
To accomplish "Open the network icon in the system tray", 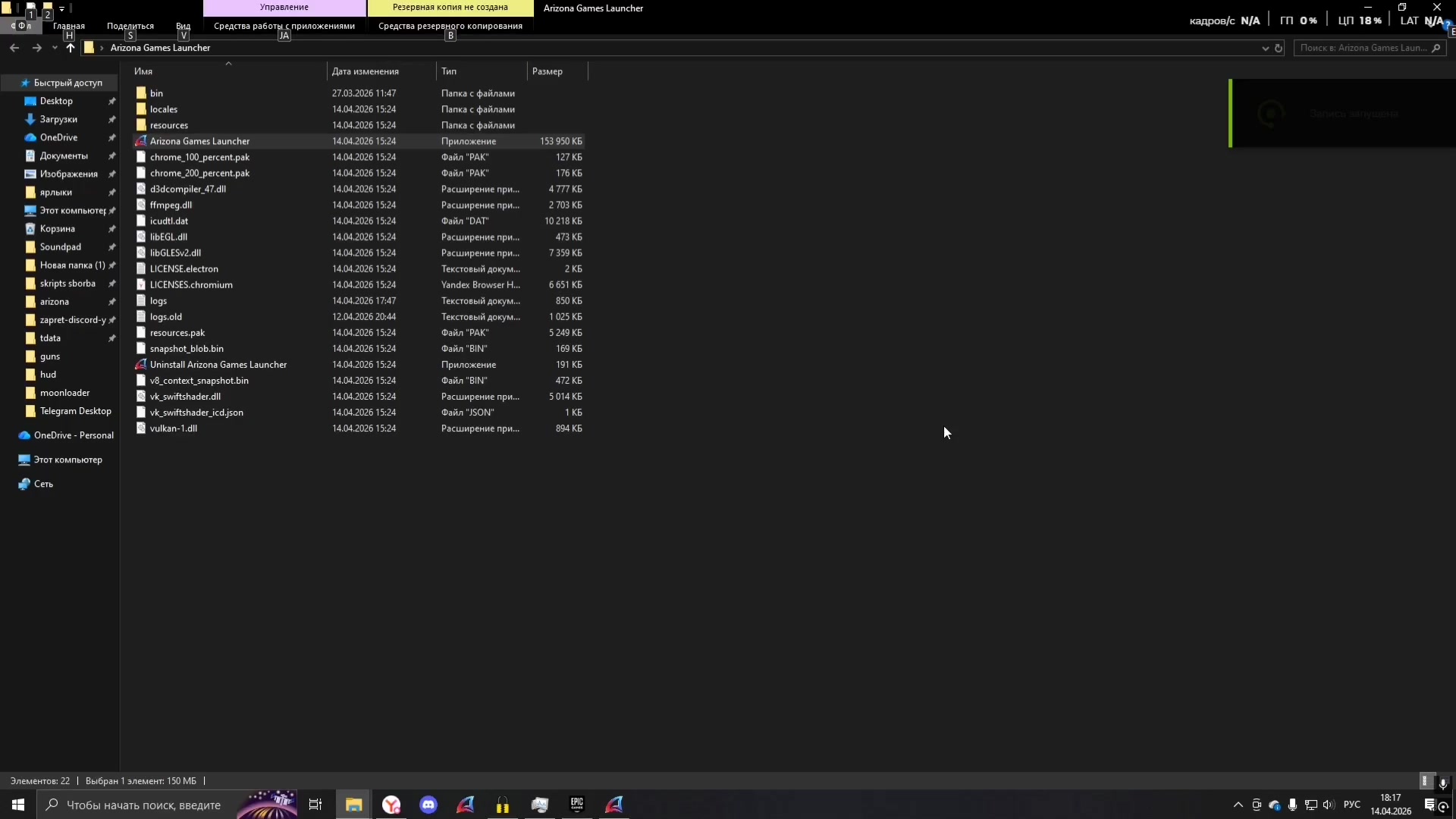I will 1310,805.
